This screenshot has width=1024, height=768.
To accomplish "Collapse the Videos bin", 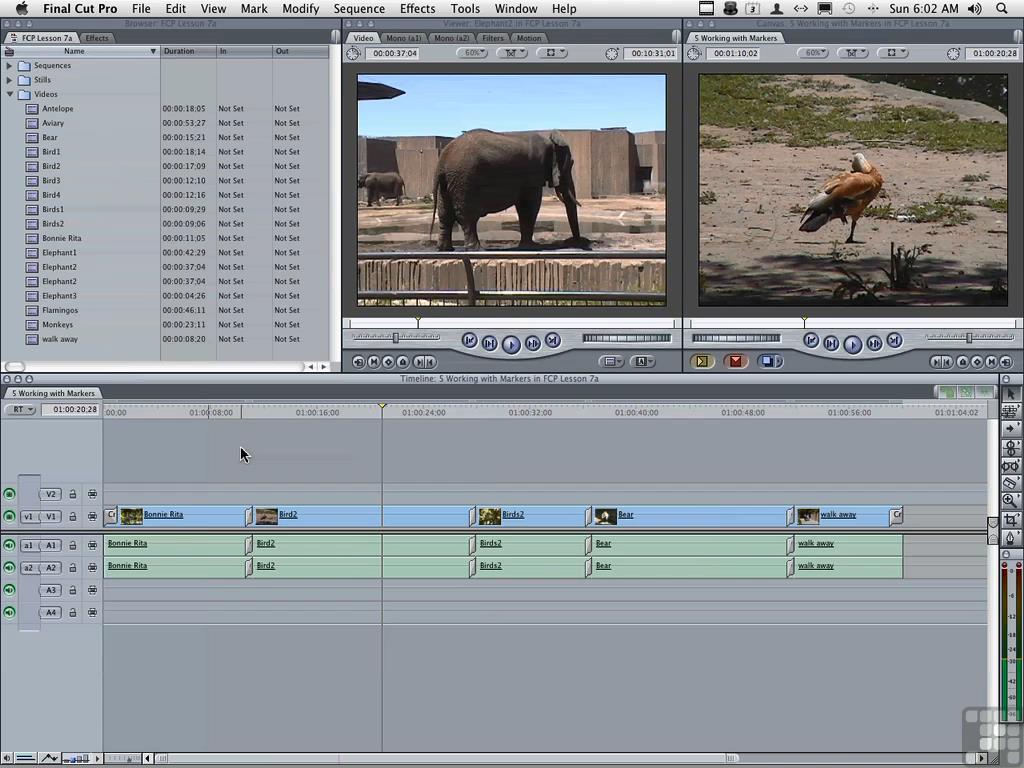I will [x=9, y=94].
